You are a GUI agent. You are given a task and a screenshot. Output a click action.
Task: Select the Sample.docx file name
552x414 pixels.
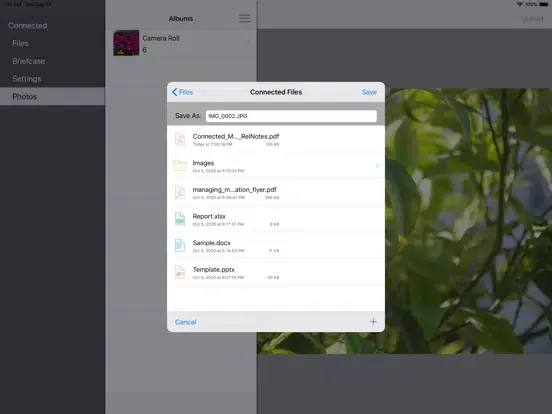click(x=211, y=243)
